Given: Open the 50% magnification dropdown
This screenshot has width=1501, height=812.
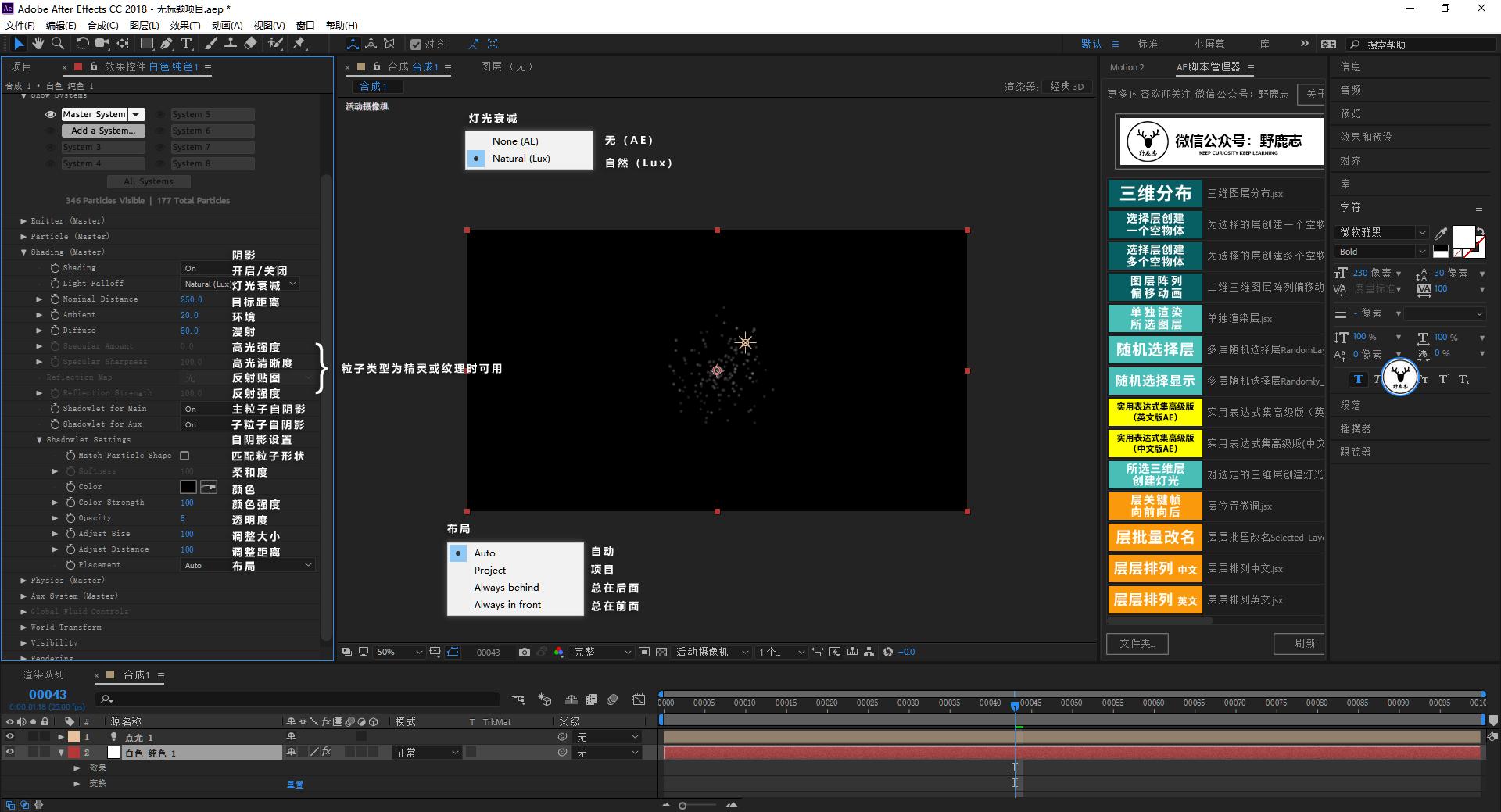Looking at the screenshot, I should click(x=399, y=652).
